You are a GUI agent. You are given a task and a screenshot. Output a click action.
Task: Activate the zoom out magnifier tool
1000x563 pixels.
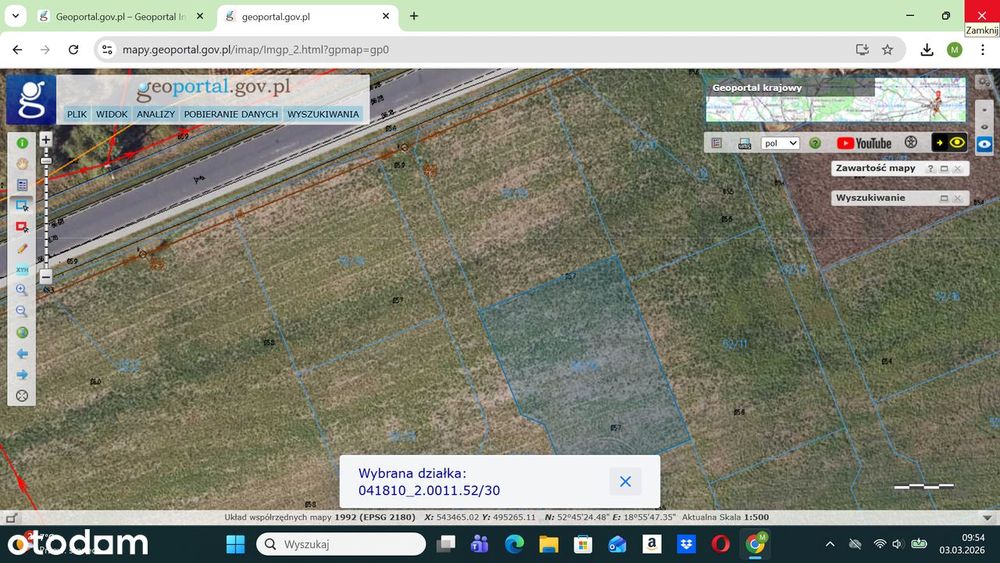(22, 311)
